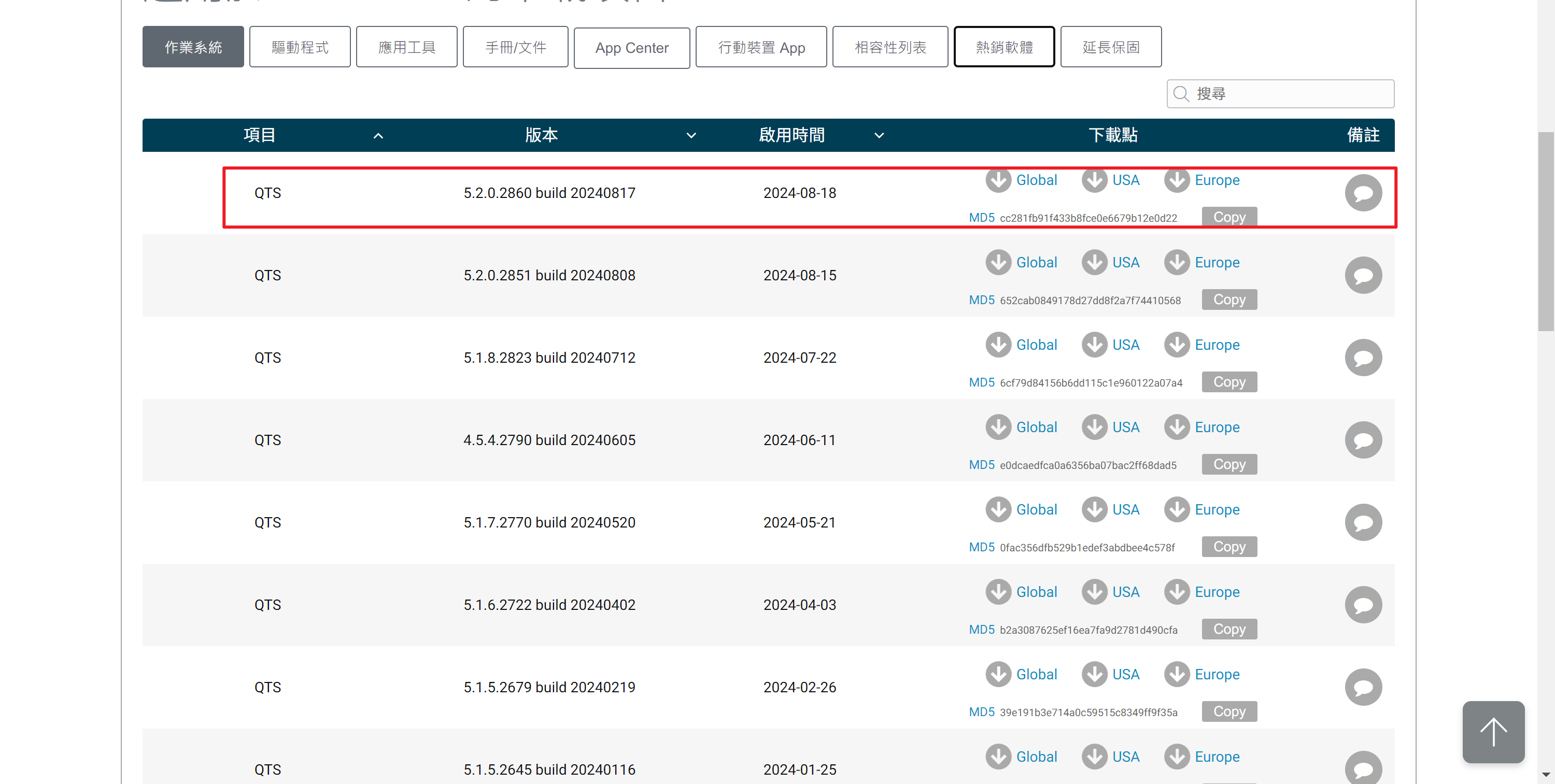Viewport: 1555px width, 784px height.
Task: Open release notes bubble for 4.5.4.2790
Action: [x=1362, y=440]
